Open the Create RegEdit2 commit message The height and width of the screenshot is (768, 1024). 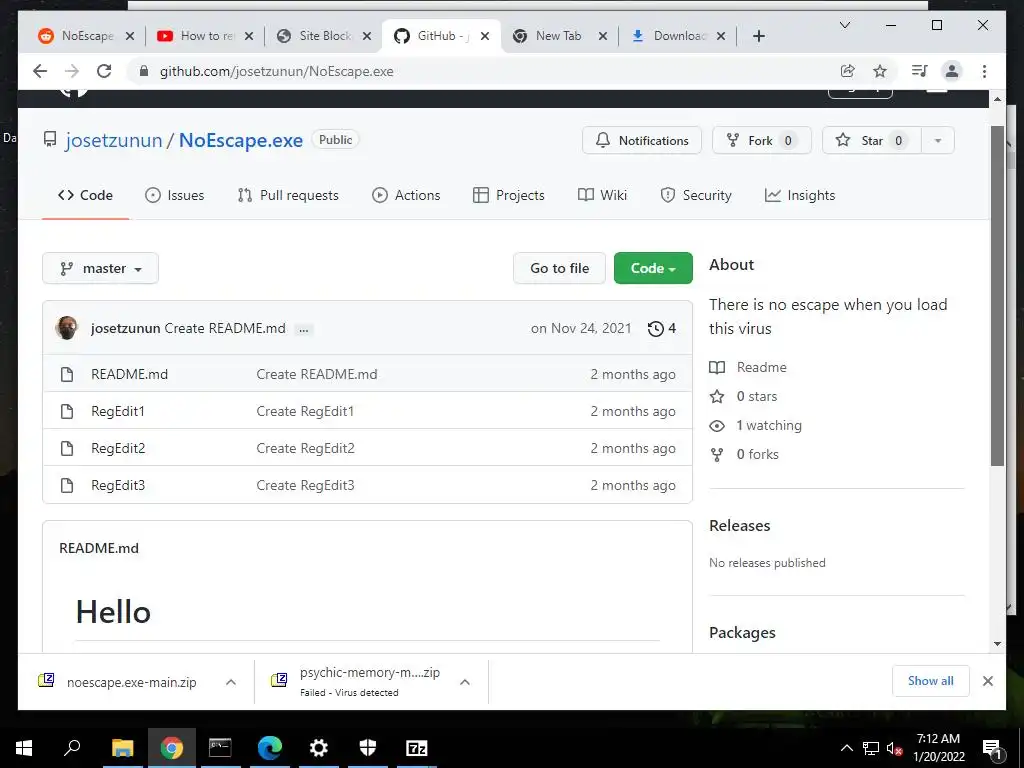tap(305, 449)
